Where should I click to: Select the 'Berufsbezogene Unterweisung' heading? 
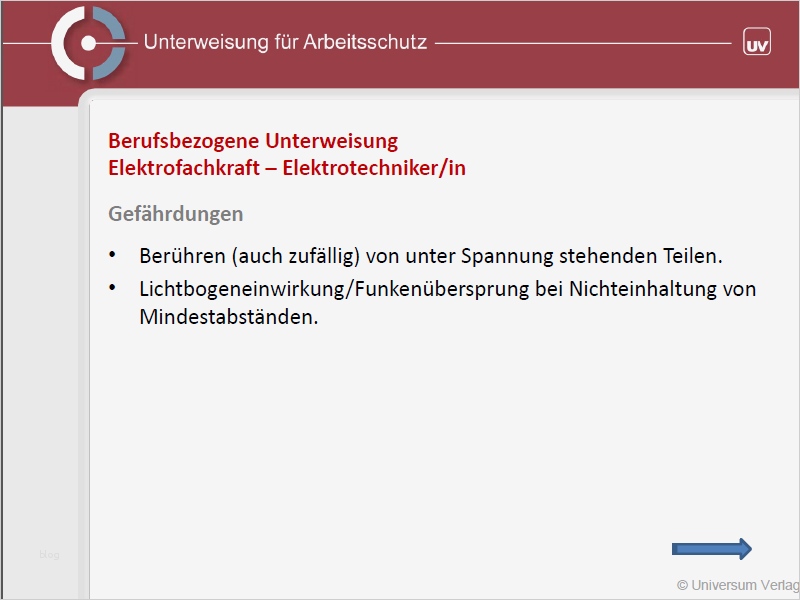coord(253,141)
